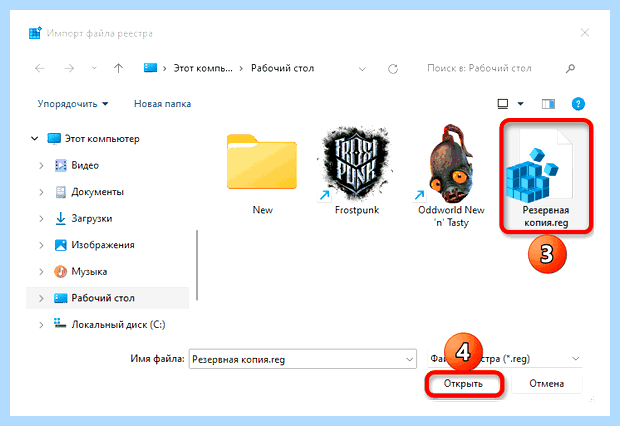The image size is (620, 426).
Task: Select 'Рабочий стол' breadcrumb segment
Action: tap(282, 68)
